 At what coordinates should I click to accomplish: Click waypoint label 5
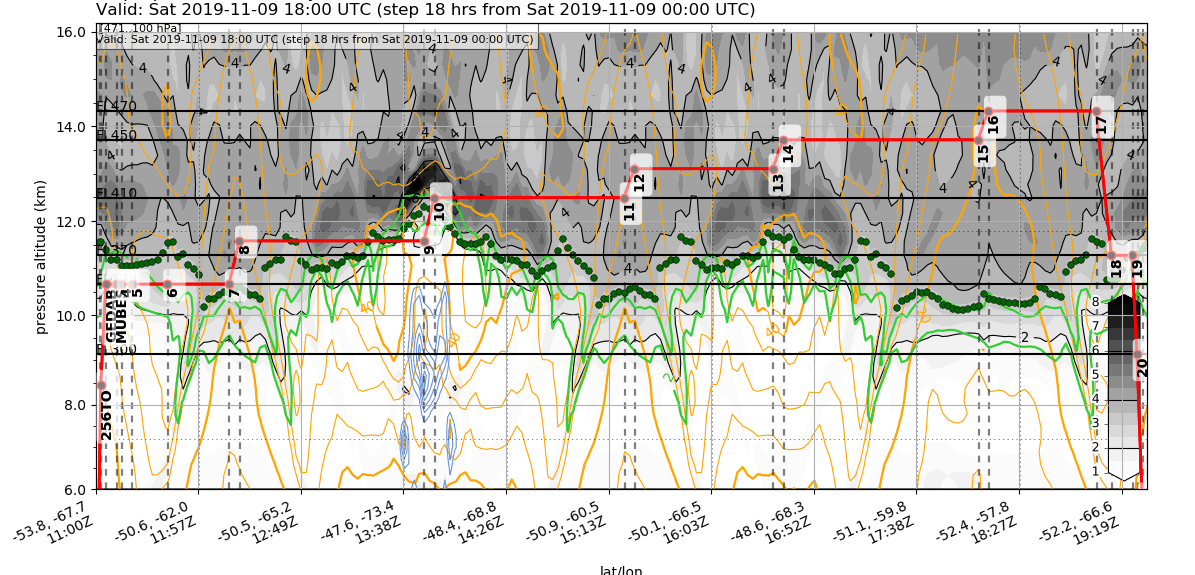[x=137, y=293]
